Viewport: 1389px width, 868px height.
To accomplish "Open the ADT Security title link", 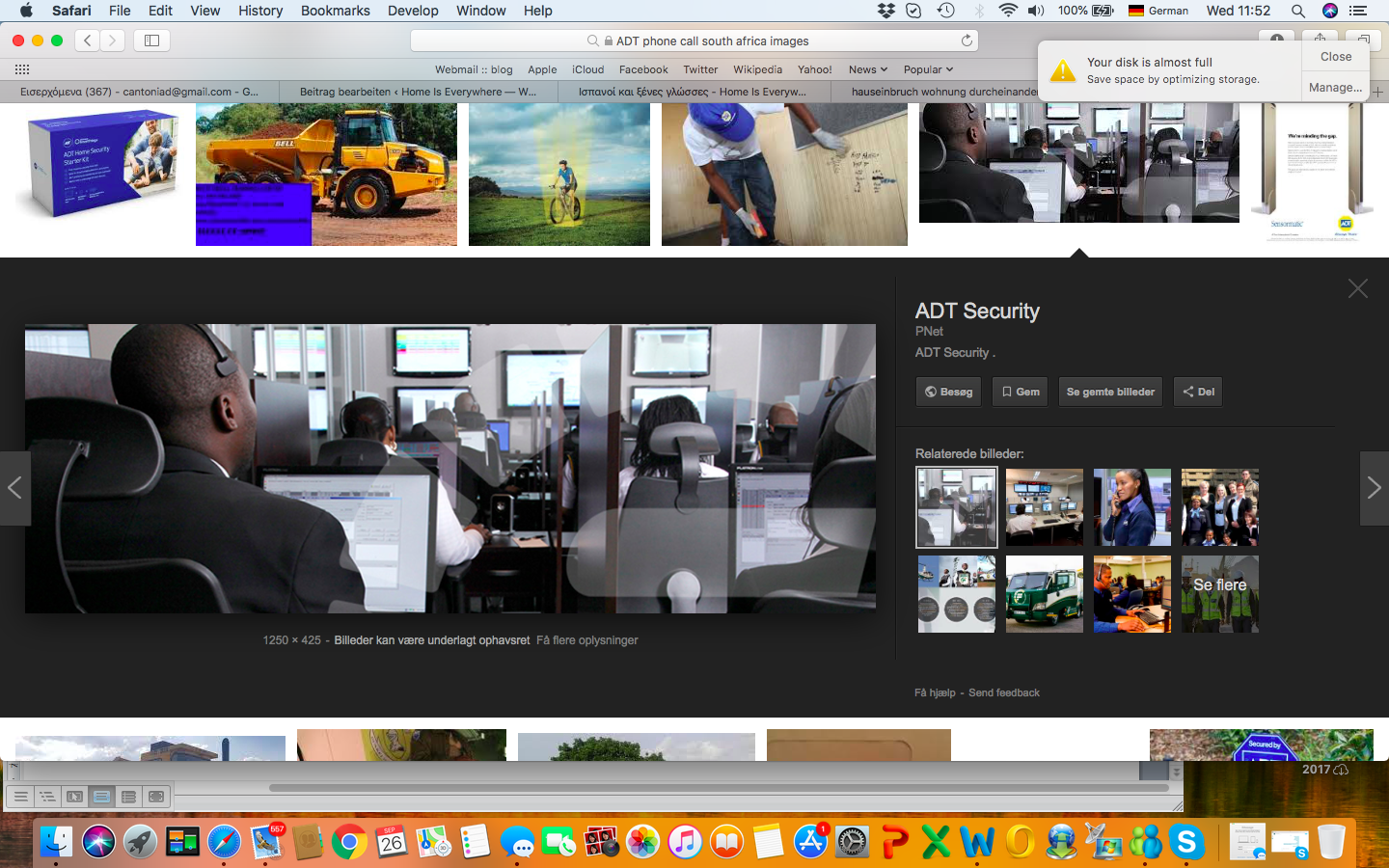I will click(977, 311).
